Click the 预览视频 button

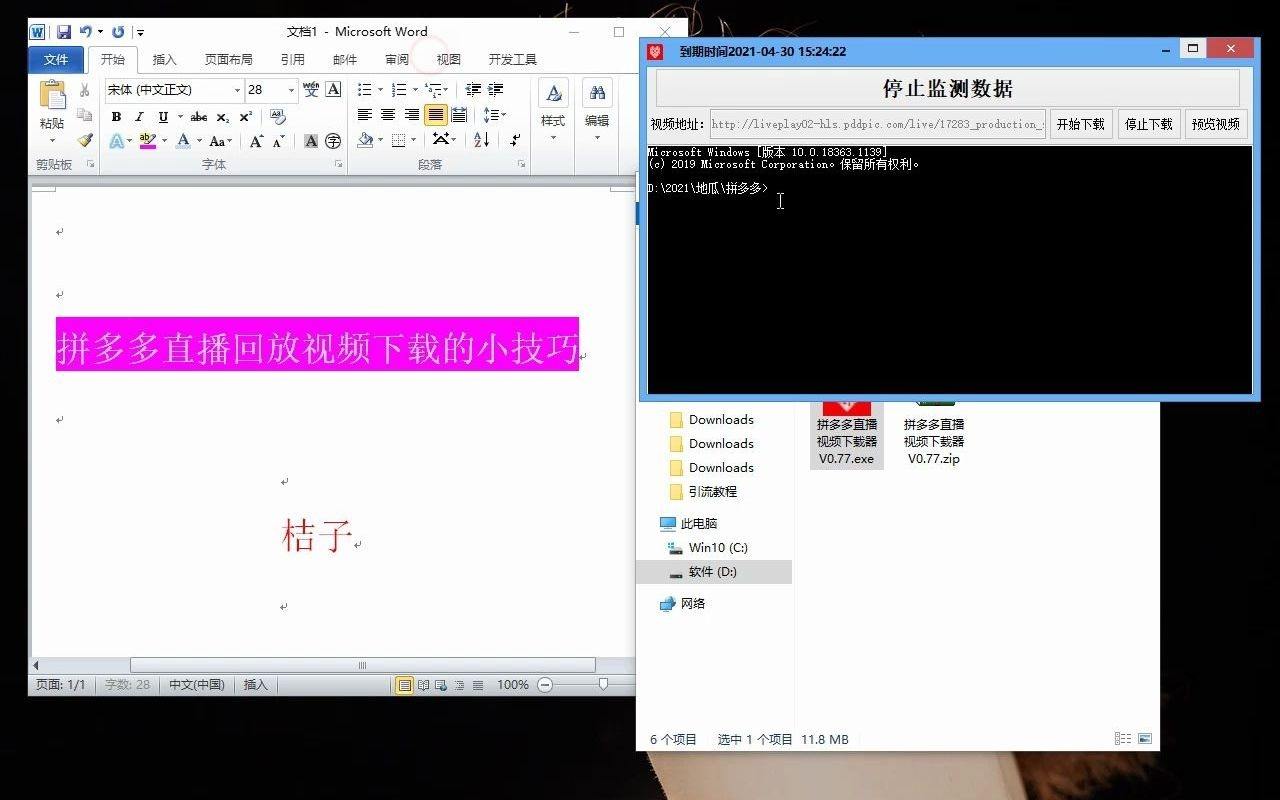pos(1216,125)
